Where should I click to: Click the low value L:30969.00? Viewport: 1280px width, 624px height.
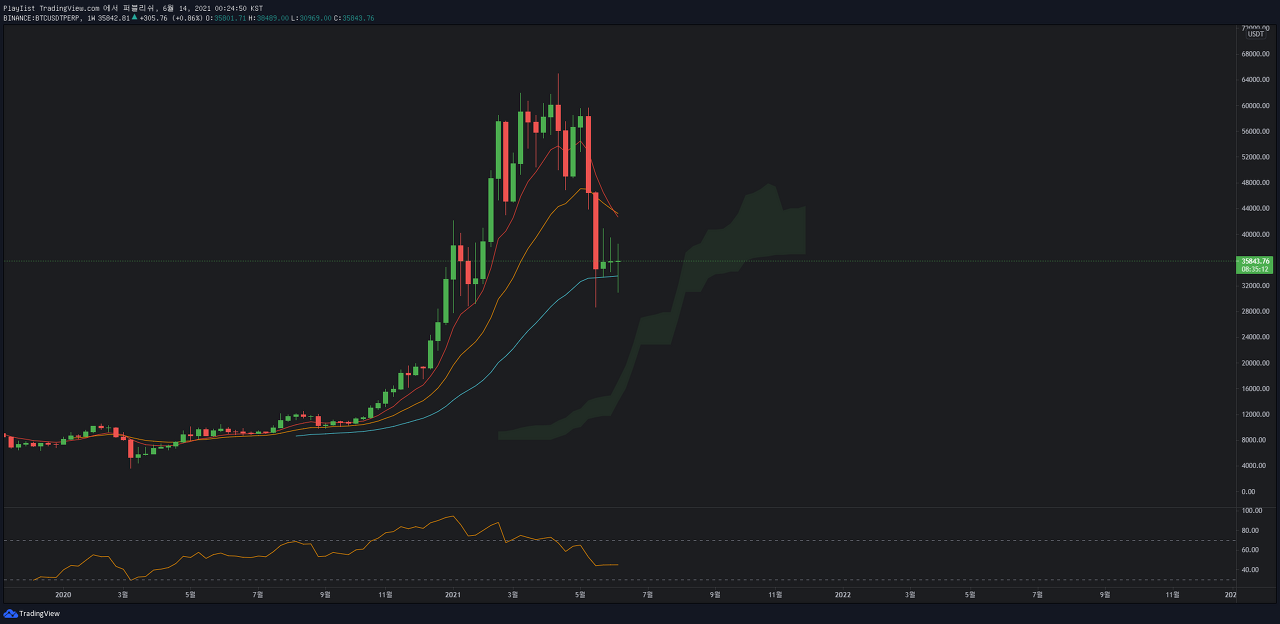[x=311, y=18]
